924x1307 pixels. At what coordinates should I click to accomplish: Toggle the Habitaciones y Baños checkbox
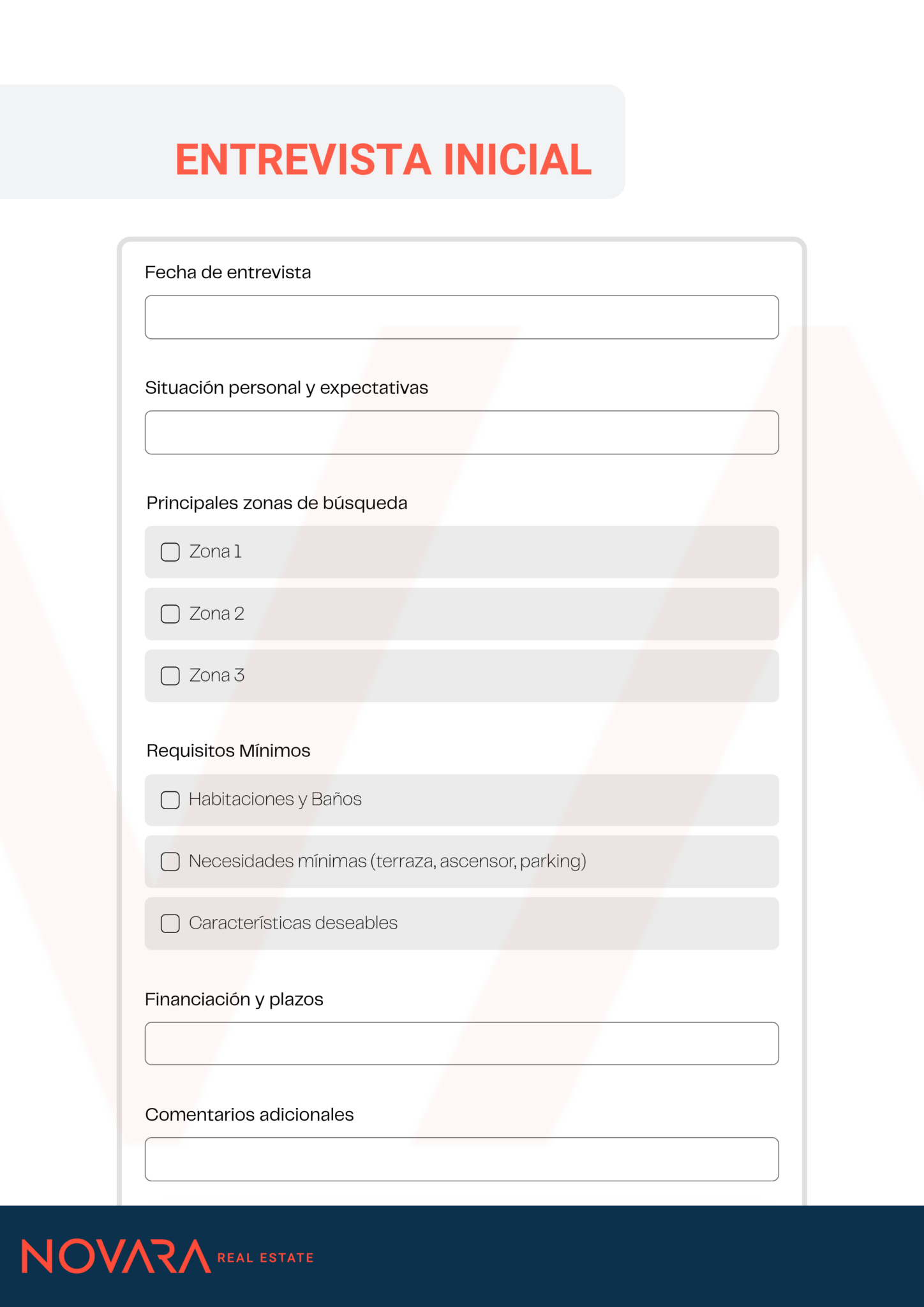coord(170,800)
